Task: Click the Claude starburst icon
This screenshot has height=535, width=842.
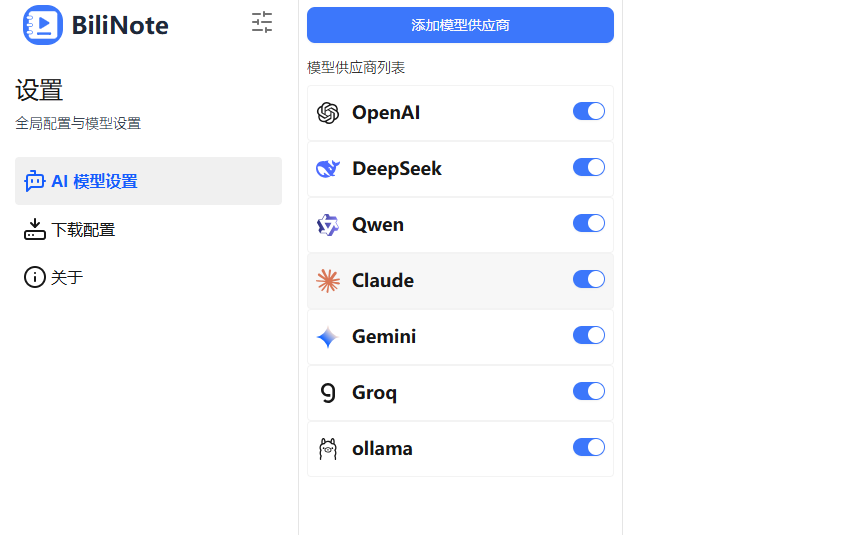Action: (x=328, y=281)
